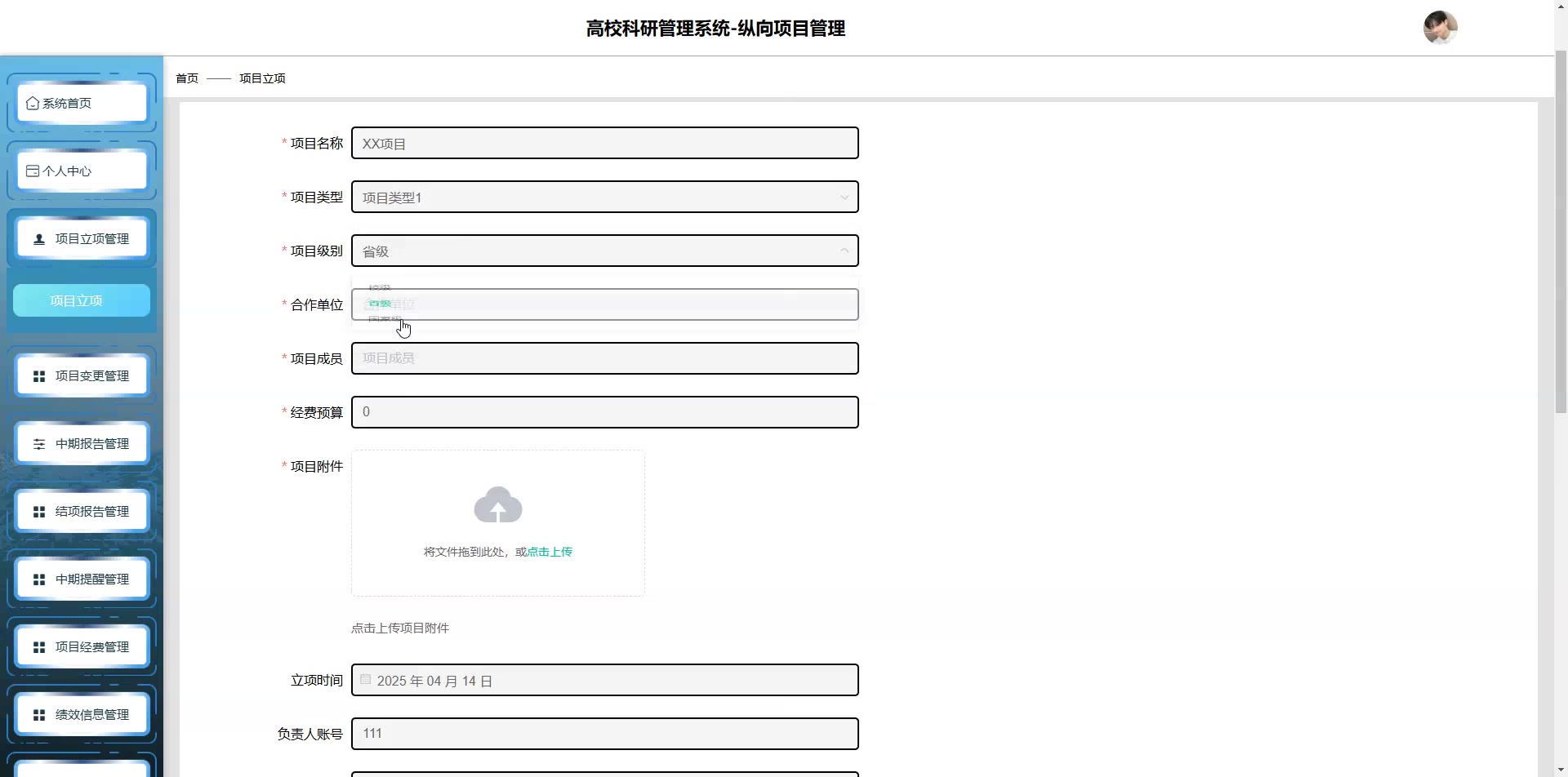The width and height of the screenshot is (1568, 777).
Task: Click the 点击上传项目附件 hint text
Action: point(400,628)
